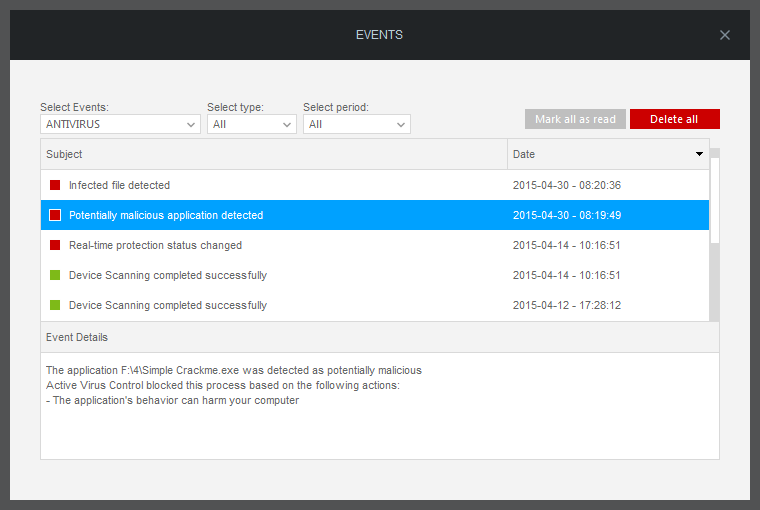The width and height of the screenshot is (760, 510).
Task: Click the red Delete all button
Action: [674, 119]
